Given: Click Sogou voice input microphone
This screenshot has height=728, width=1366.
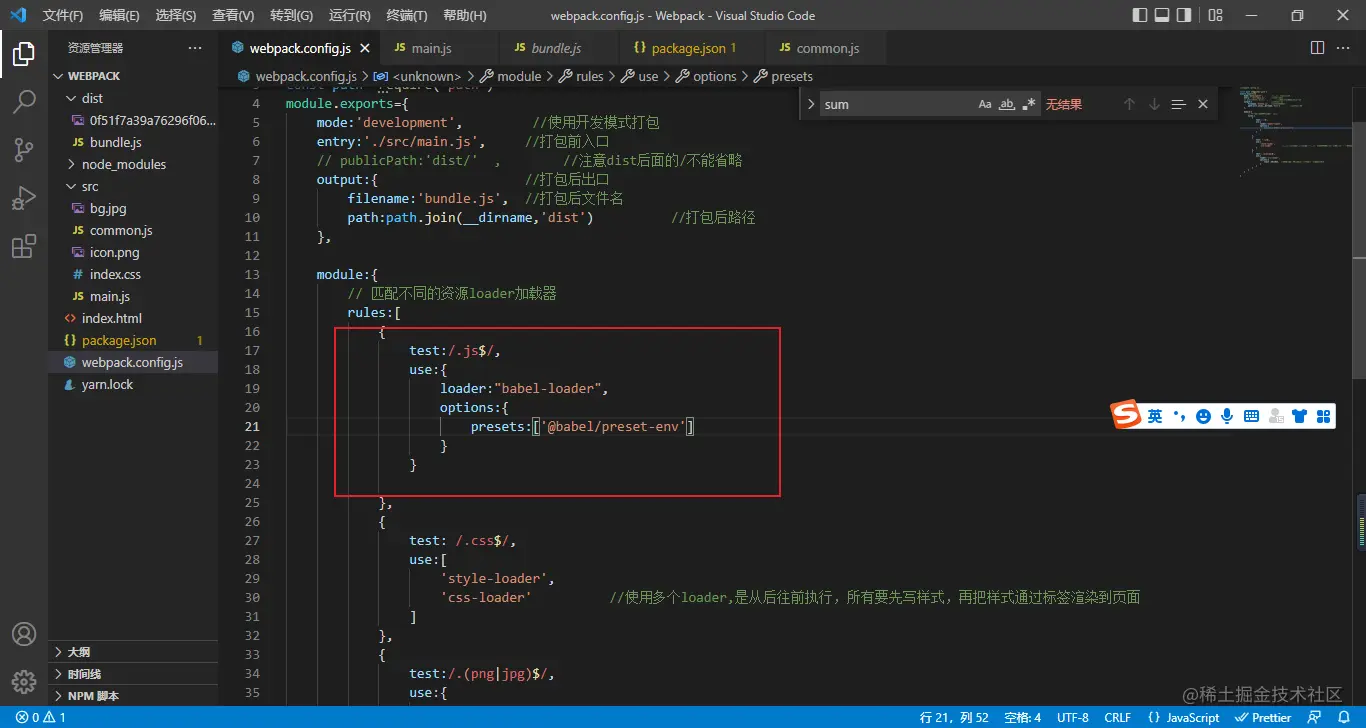Looking at the screenshot, I should click(x=1227, y=416).
